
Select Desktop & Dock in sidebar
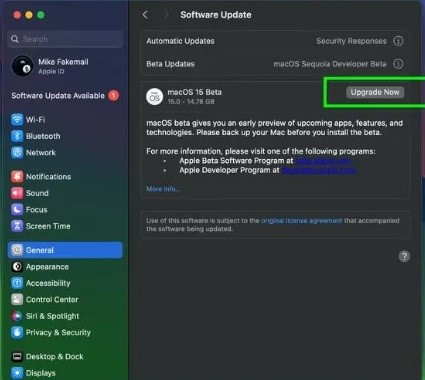55,356
